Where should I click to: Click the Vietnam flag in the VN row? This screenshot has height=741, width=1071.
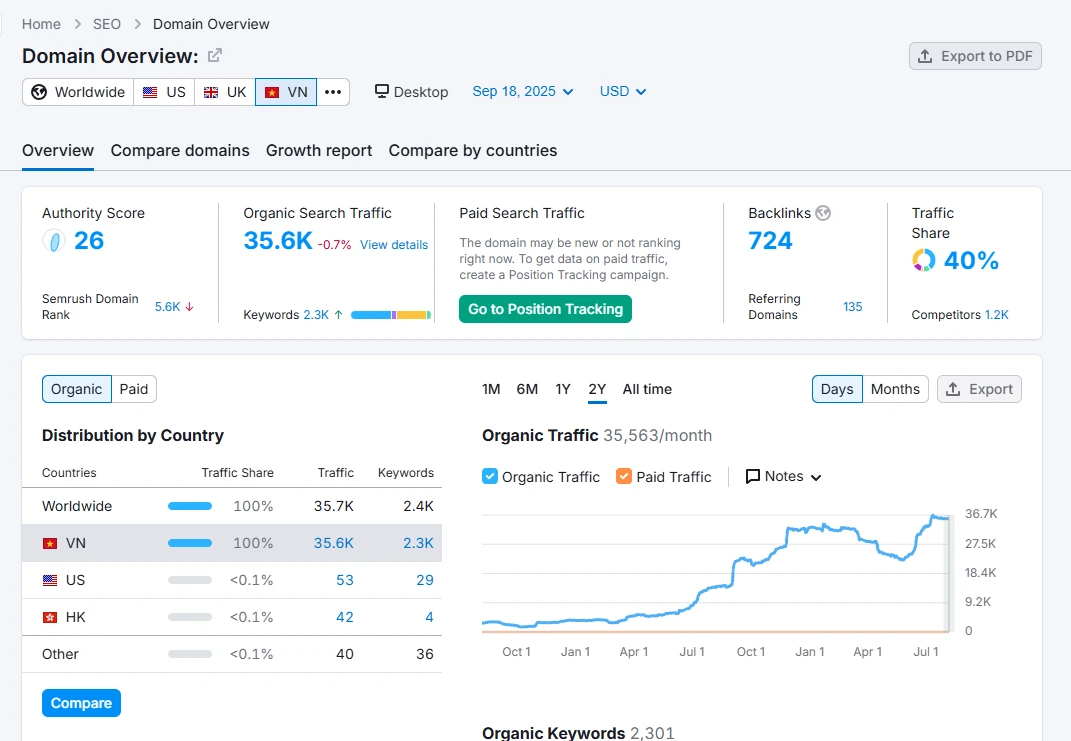tap(49, 544)
